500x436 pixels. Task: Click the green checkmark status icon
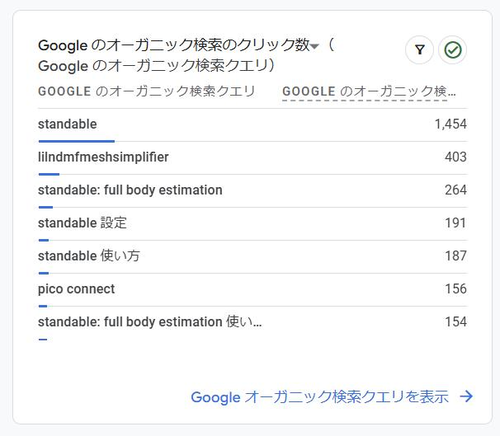453,50
